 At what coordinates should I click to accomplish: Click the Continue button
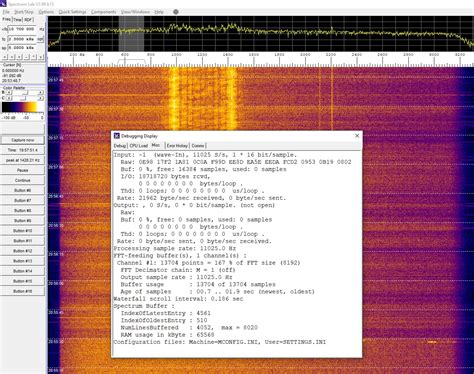(x=23, y=180)
